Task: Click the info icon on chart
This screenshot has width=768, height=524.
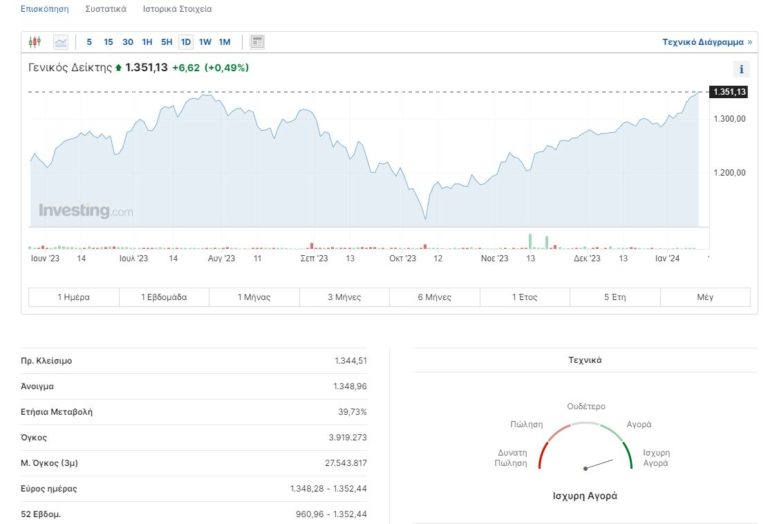Action: click(741, 69)
